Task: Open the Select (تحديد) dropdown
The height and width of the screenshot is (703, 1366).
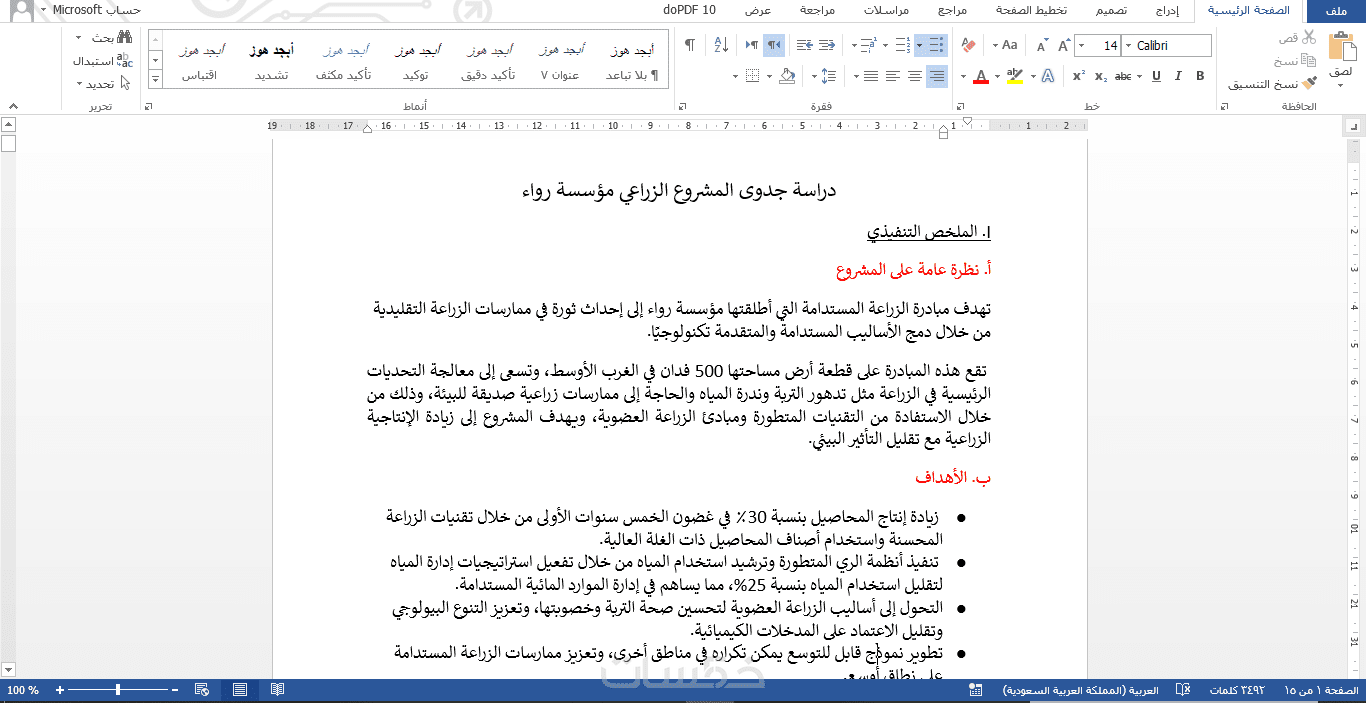Action: (103, 84)
